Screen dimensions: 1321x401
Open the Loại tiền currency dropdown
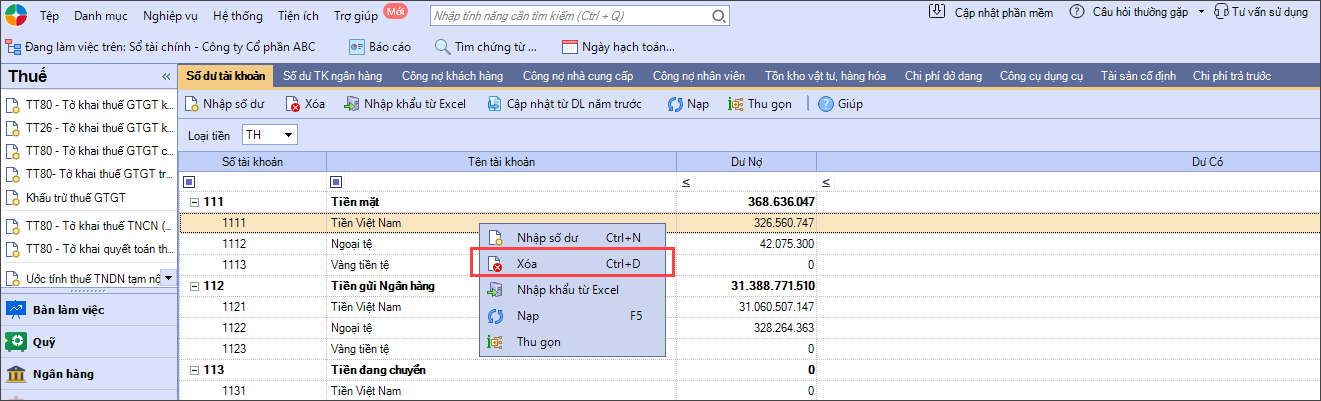click(x=289, y=134)
